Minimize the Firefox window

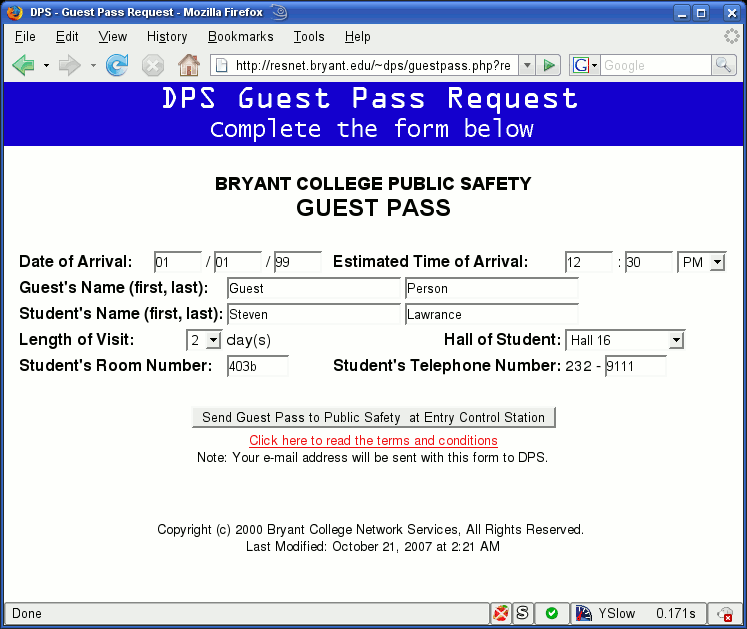coord(682,13)
